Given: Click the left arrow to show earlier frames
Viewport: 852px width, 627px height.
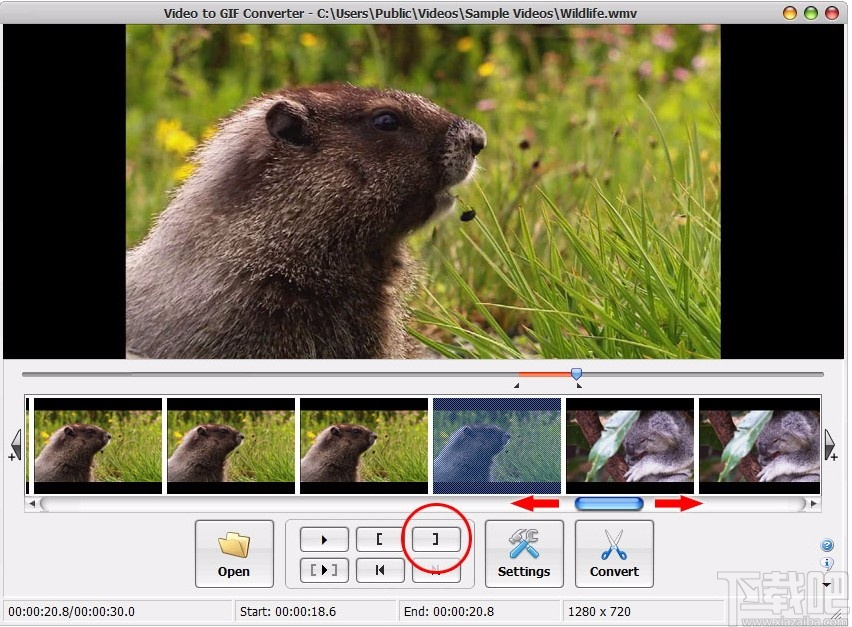Looking at the screenshot, I should pyautogui.click(x=16, y=444).
